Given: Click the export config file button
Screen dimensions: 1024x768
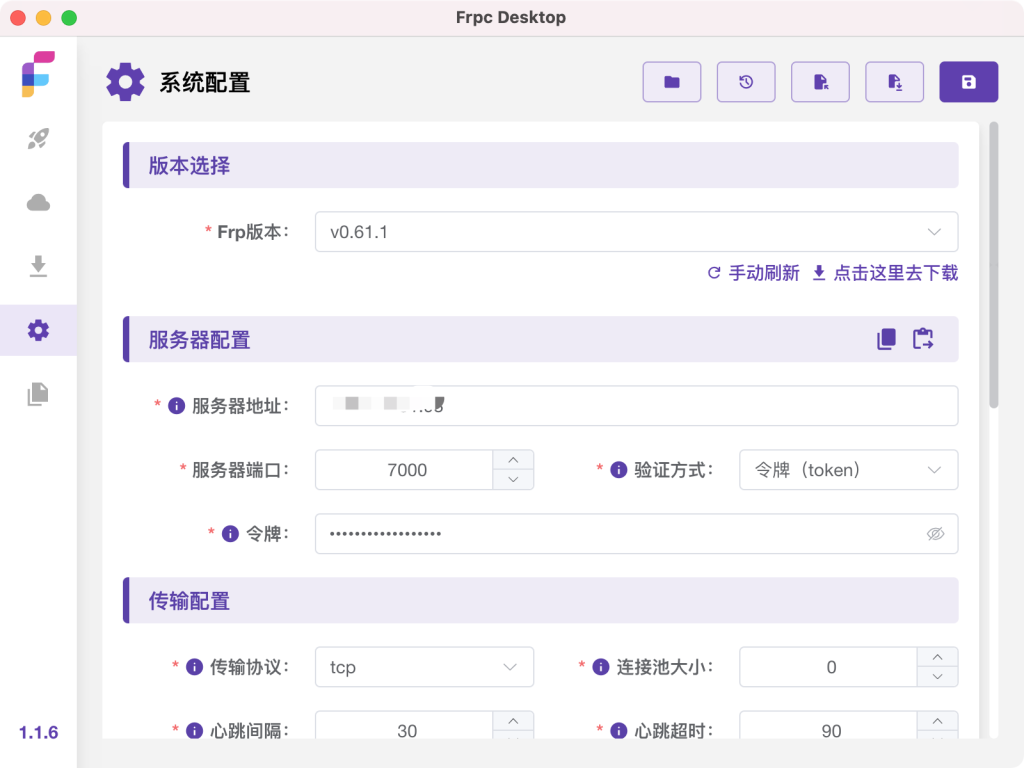Looking at the screenshot, I should point(895,82).
